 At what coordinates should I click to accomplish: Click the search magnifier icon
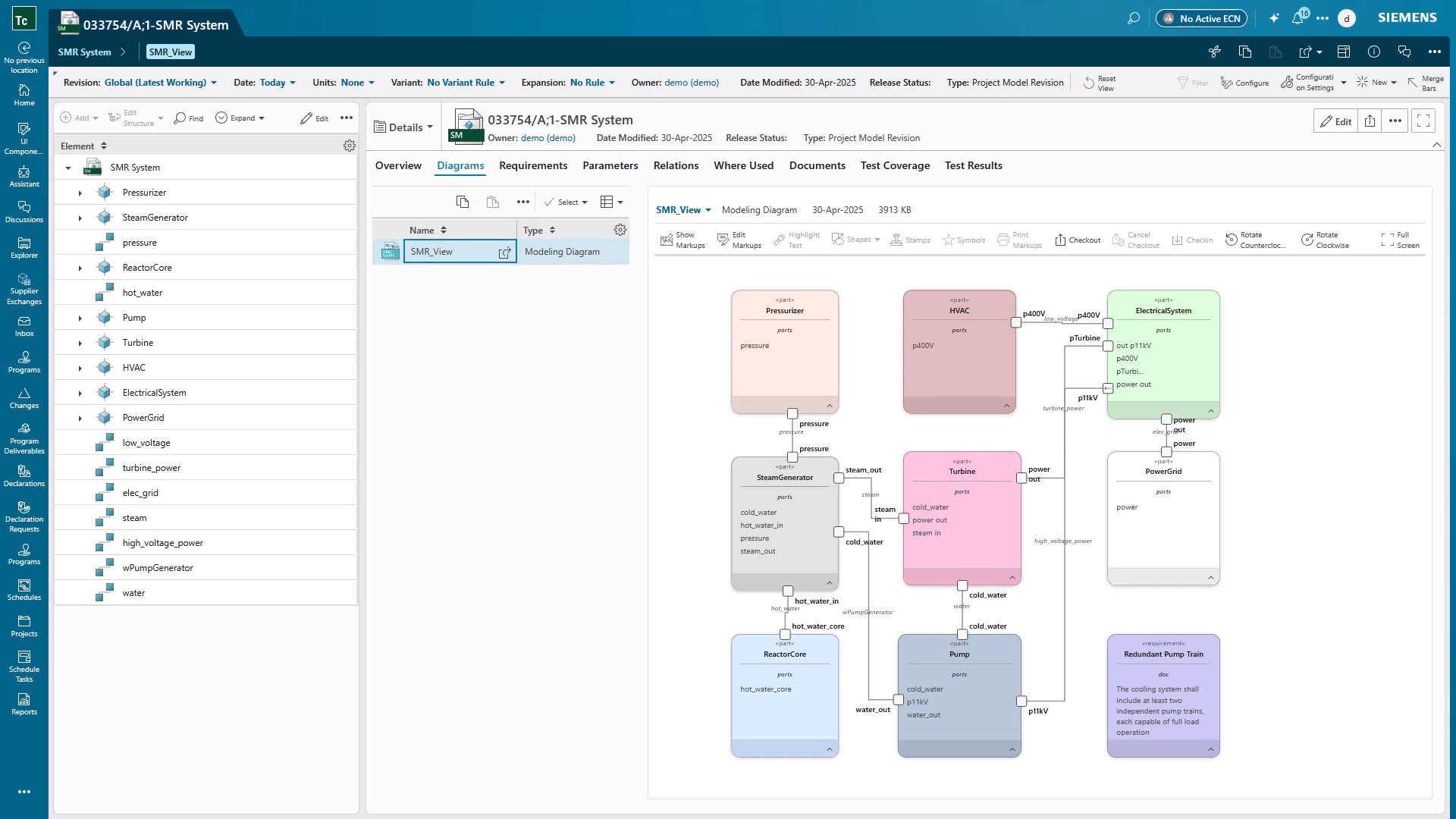pos(1133,17)
